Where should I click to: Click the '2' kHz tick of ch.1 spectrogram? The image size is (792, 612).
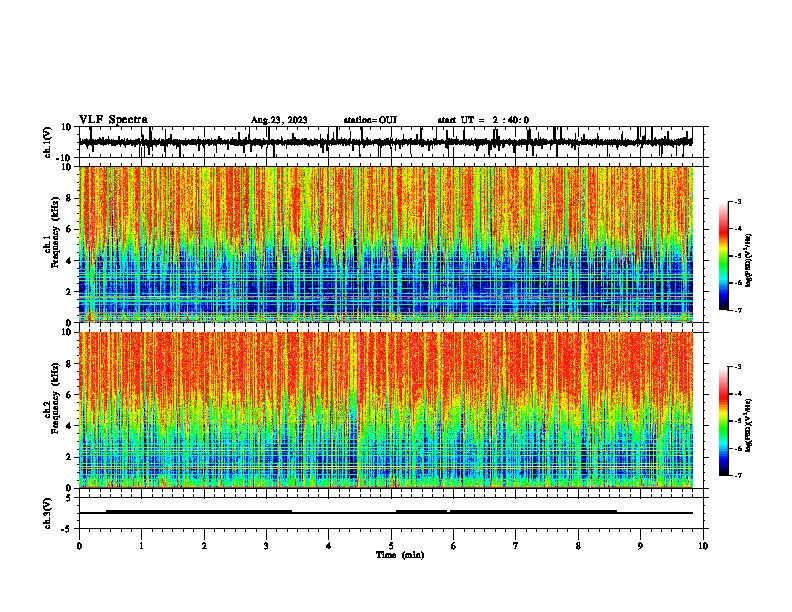[69, 292]
